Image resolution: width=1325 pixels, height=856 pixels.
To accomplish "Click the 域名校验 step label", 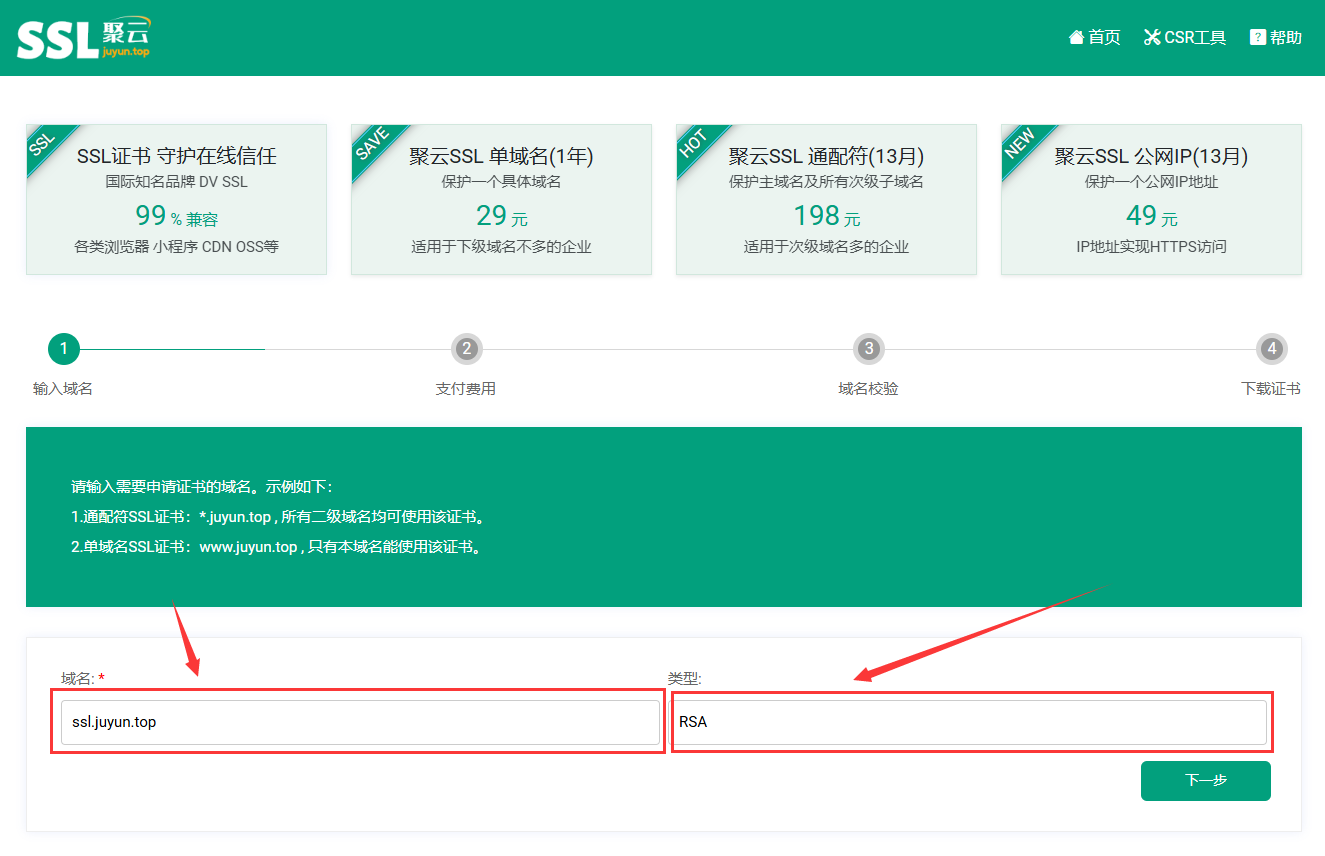I will pos(869,389).
